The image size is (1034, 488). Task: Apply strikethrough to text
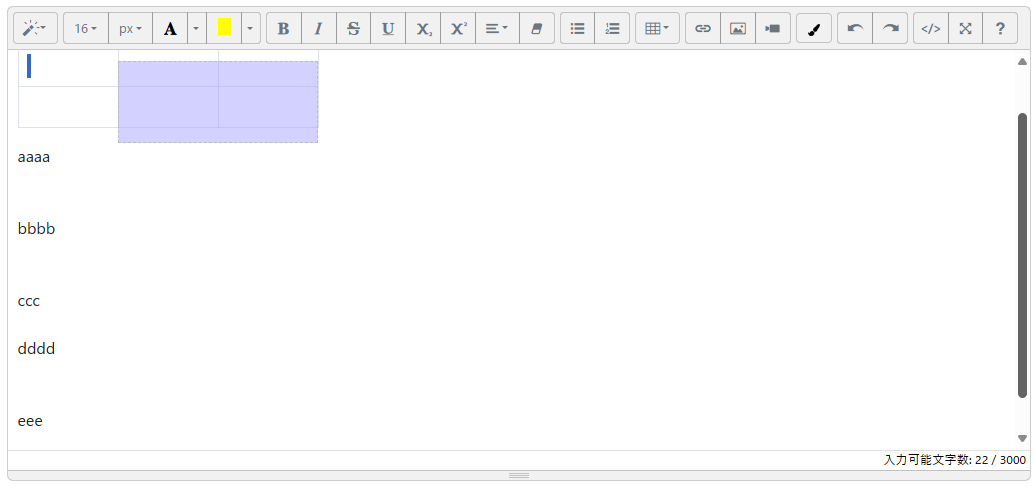coord(353,29)
